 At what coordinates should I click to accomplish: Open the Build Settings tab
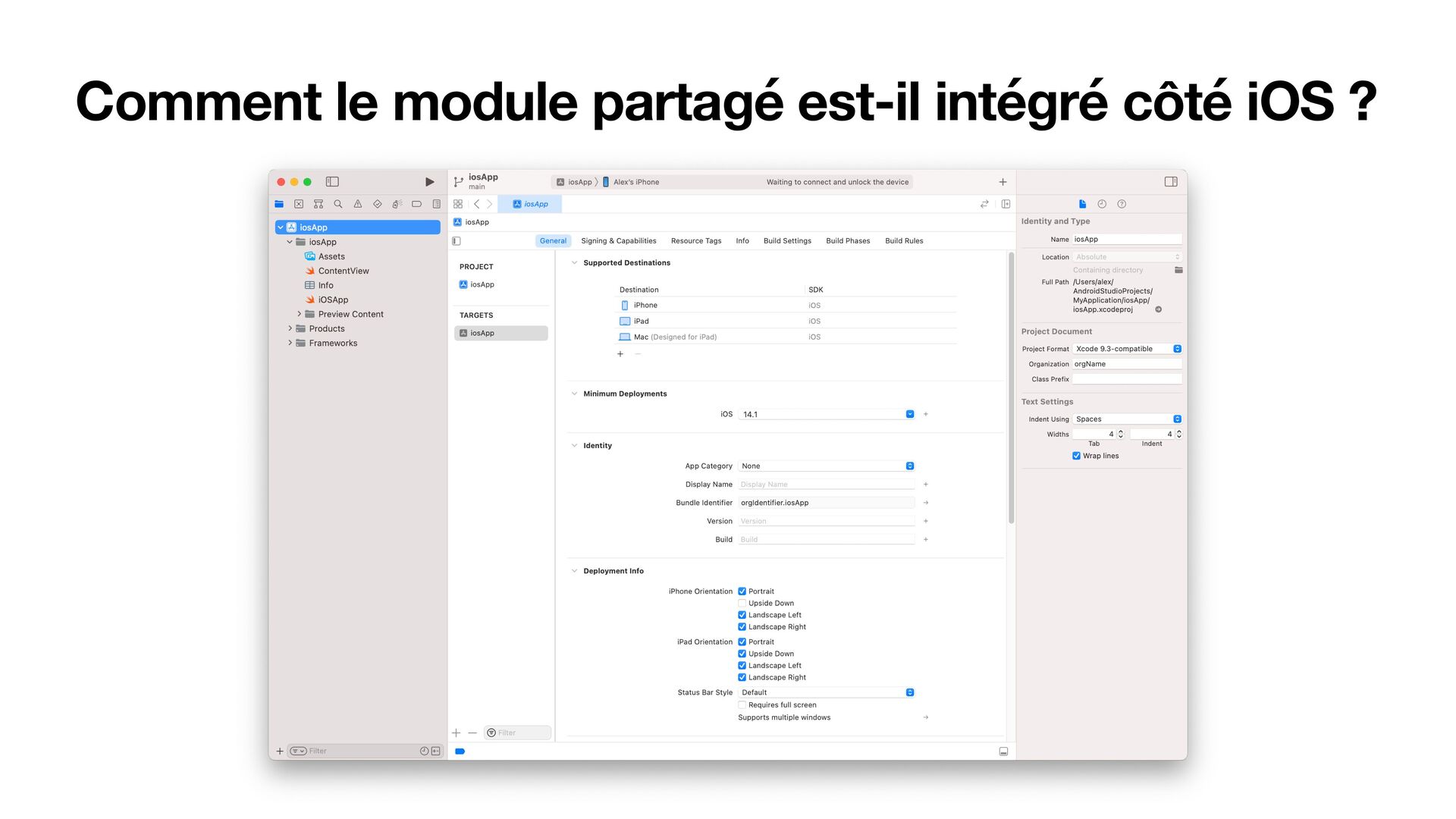click(x=787, y=241)
